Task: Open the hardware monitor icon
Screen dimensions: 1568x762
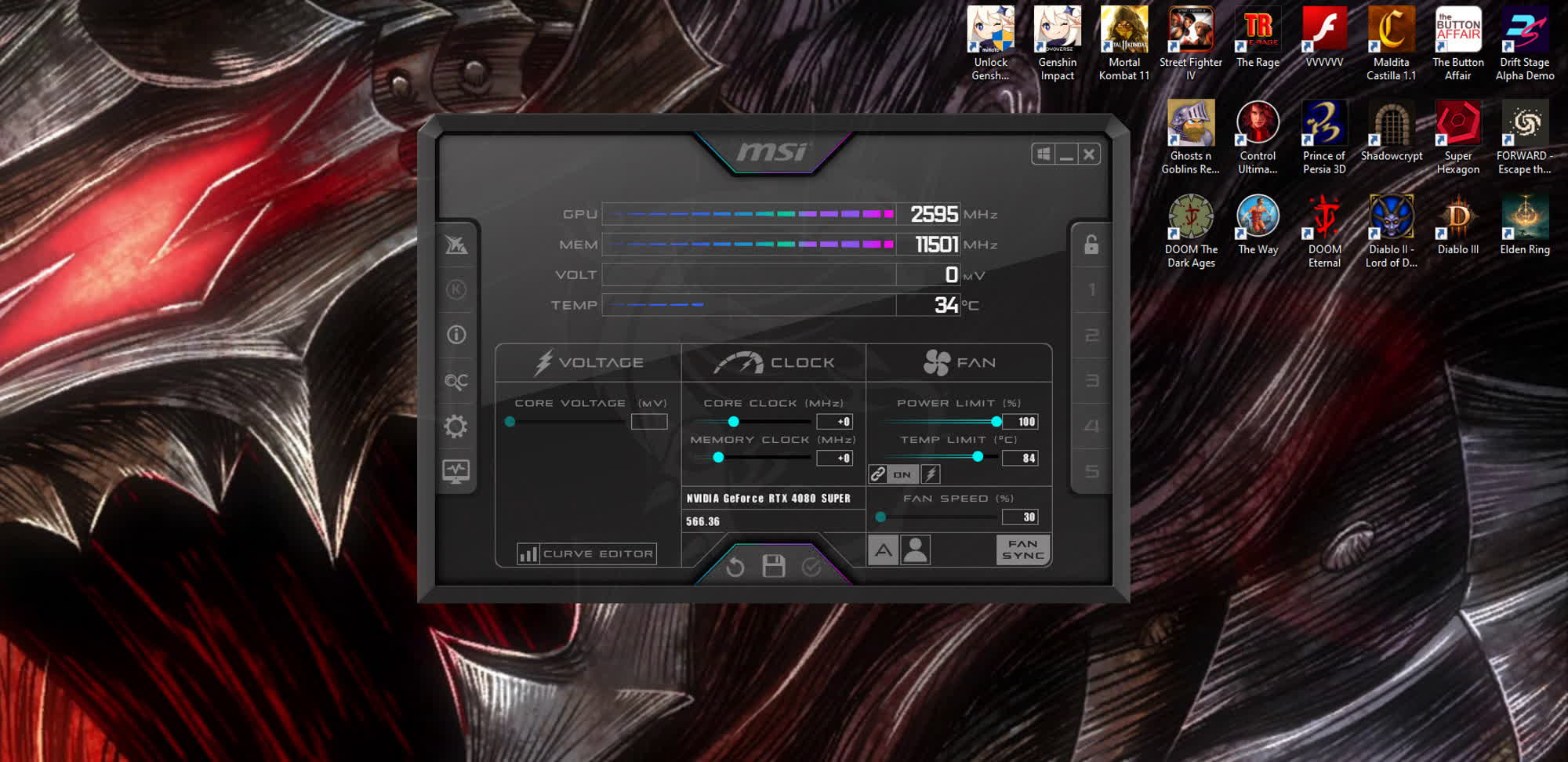Action: [456, 471]
